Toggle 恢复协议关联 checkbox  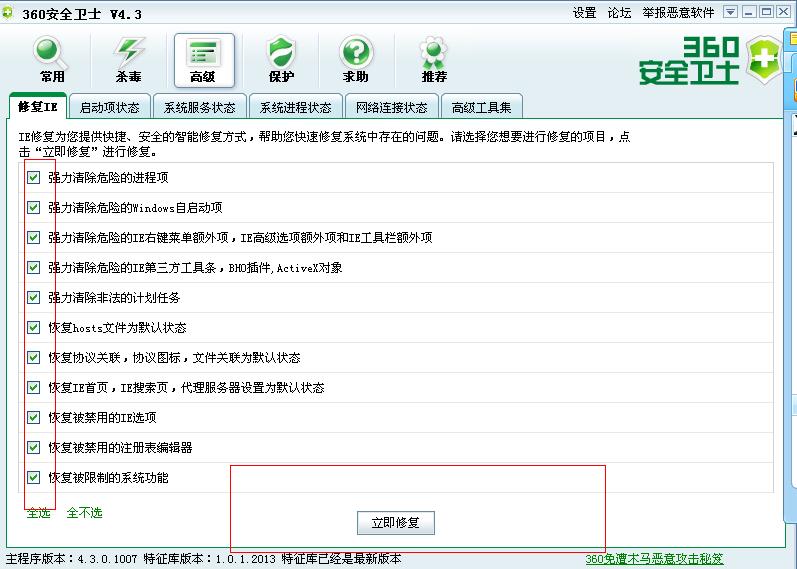[x=34, y=357]
